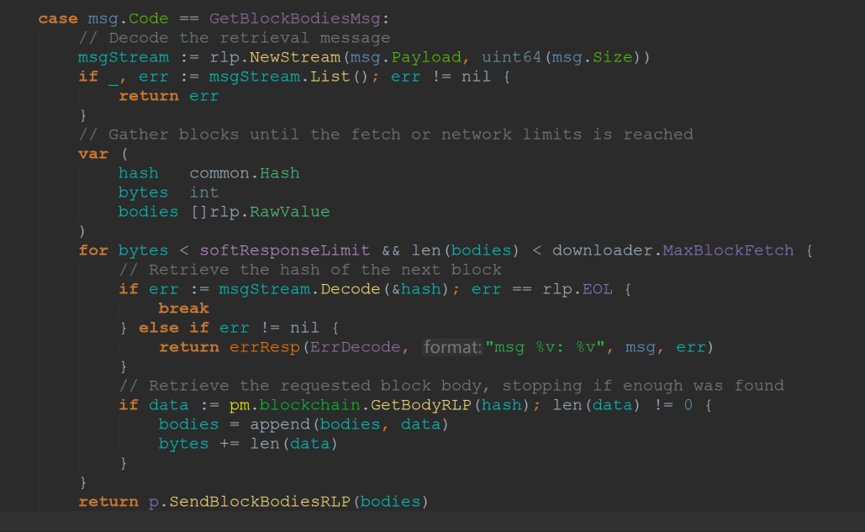Place cursor on rlp.NewStream call
The height and width of the screenshot is (532, 865).
coord(275,57)
